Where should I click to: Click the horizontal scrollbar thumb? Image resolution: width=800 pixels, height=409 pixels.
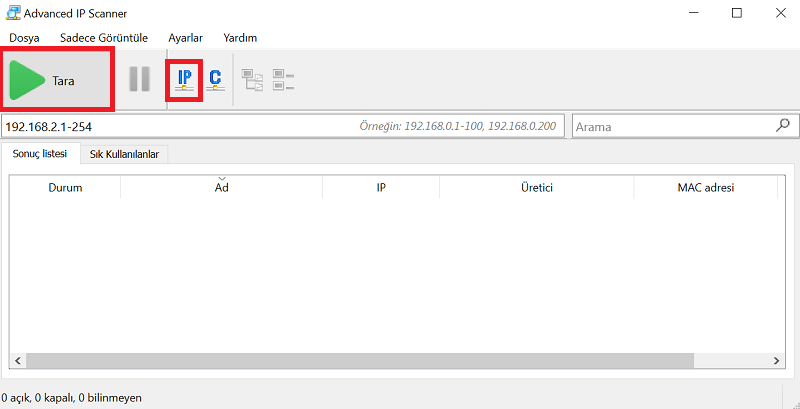[x=360, y=361]
